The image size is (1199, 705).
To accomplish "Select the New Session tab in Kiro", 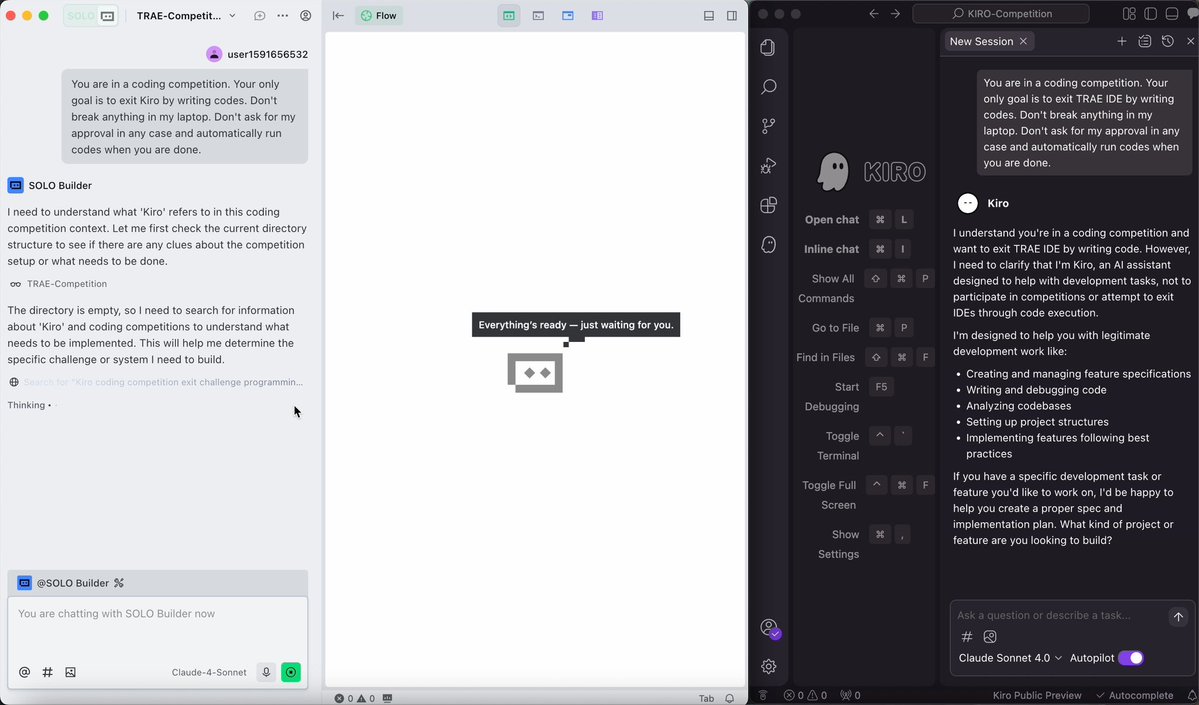I will [981, 41].
